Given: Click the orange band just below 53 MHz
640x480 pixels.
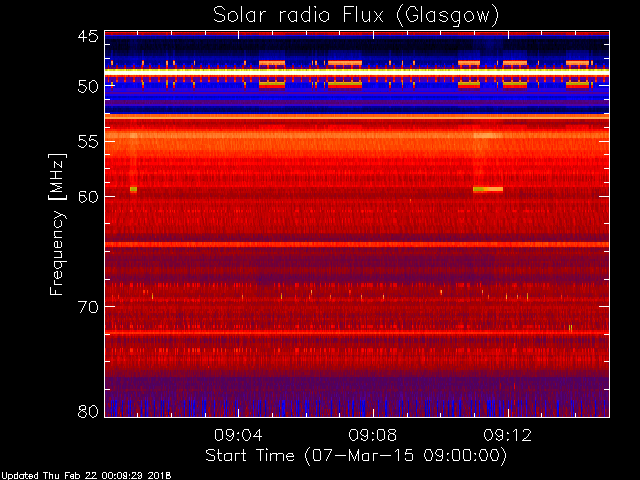Looking at the screenshot, I should pyautogui.click(x=357, y=117).
